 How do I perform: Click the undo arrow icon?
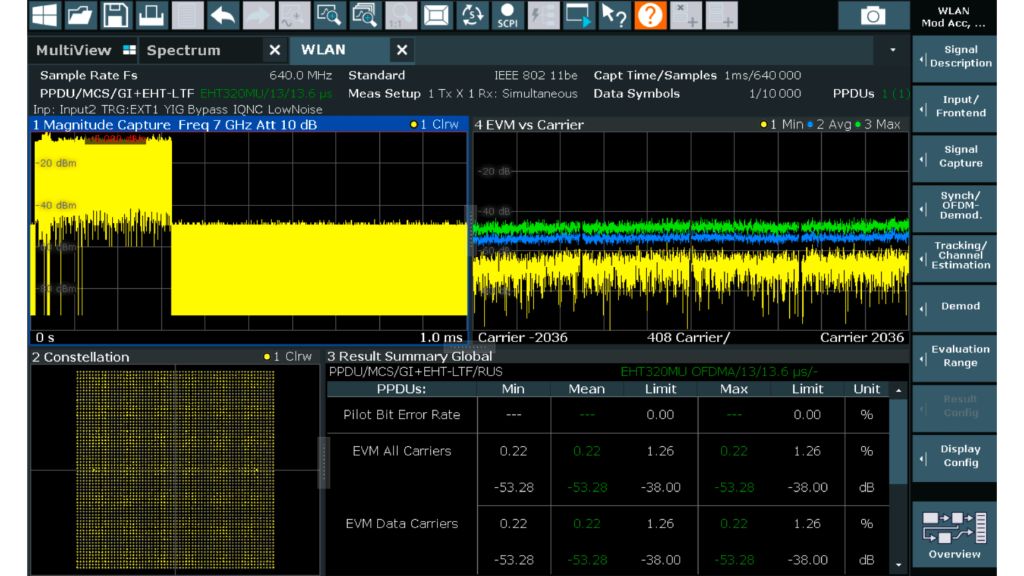tap(222, 16)
